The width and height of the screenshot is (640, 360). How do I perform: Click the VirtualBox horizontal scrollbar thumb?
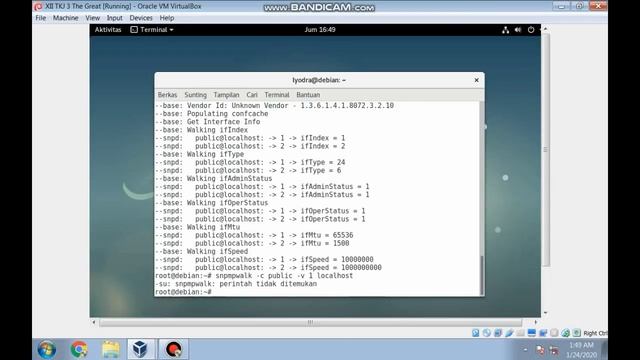310,322
